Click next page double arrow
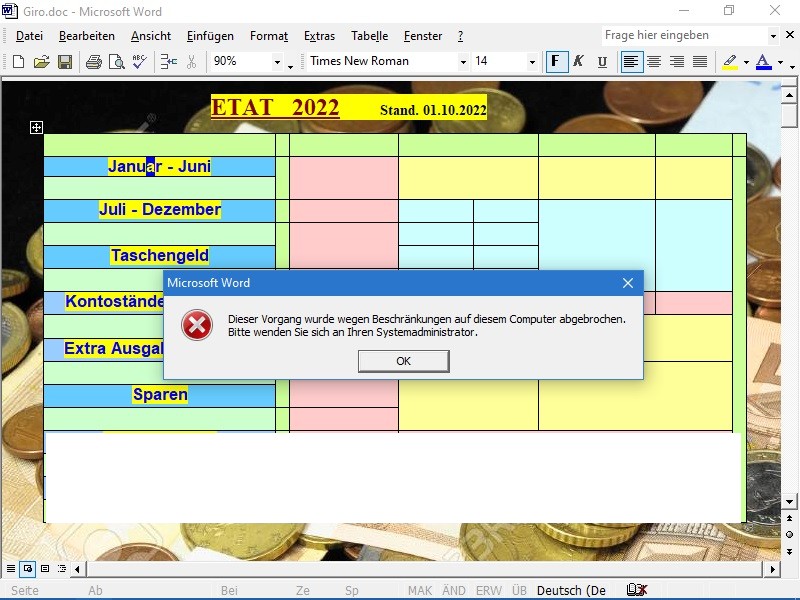Screen dimensions: 800x600 [789, 552]
